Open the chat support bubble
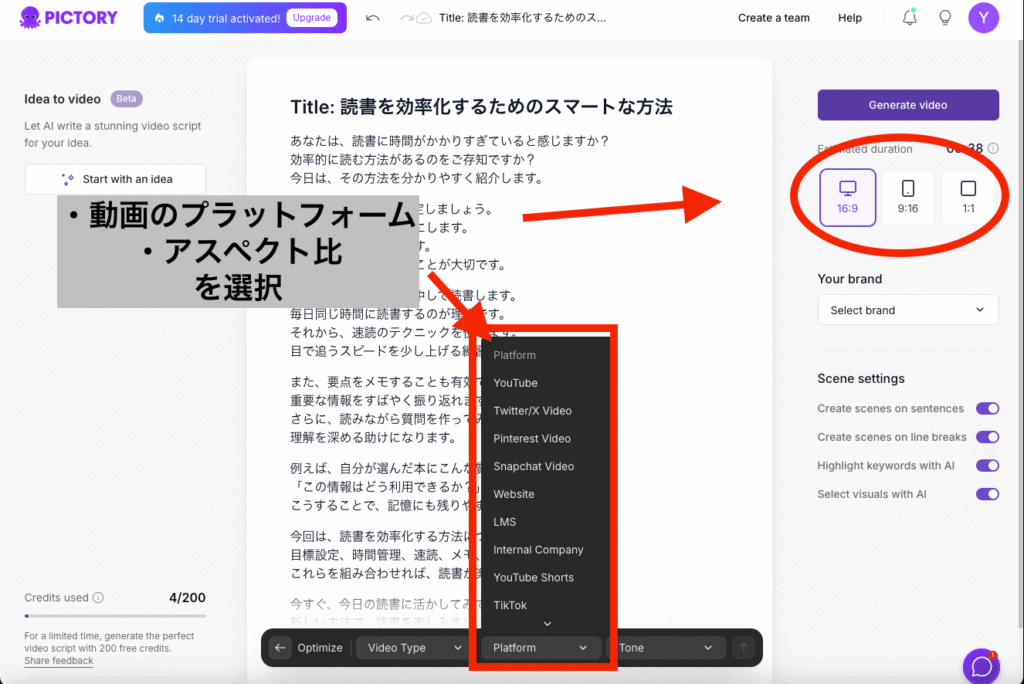The width and height of the screenshot is (1024, 684). click(x=982, y=666)
